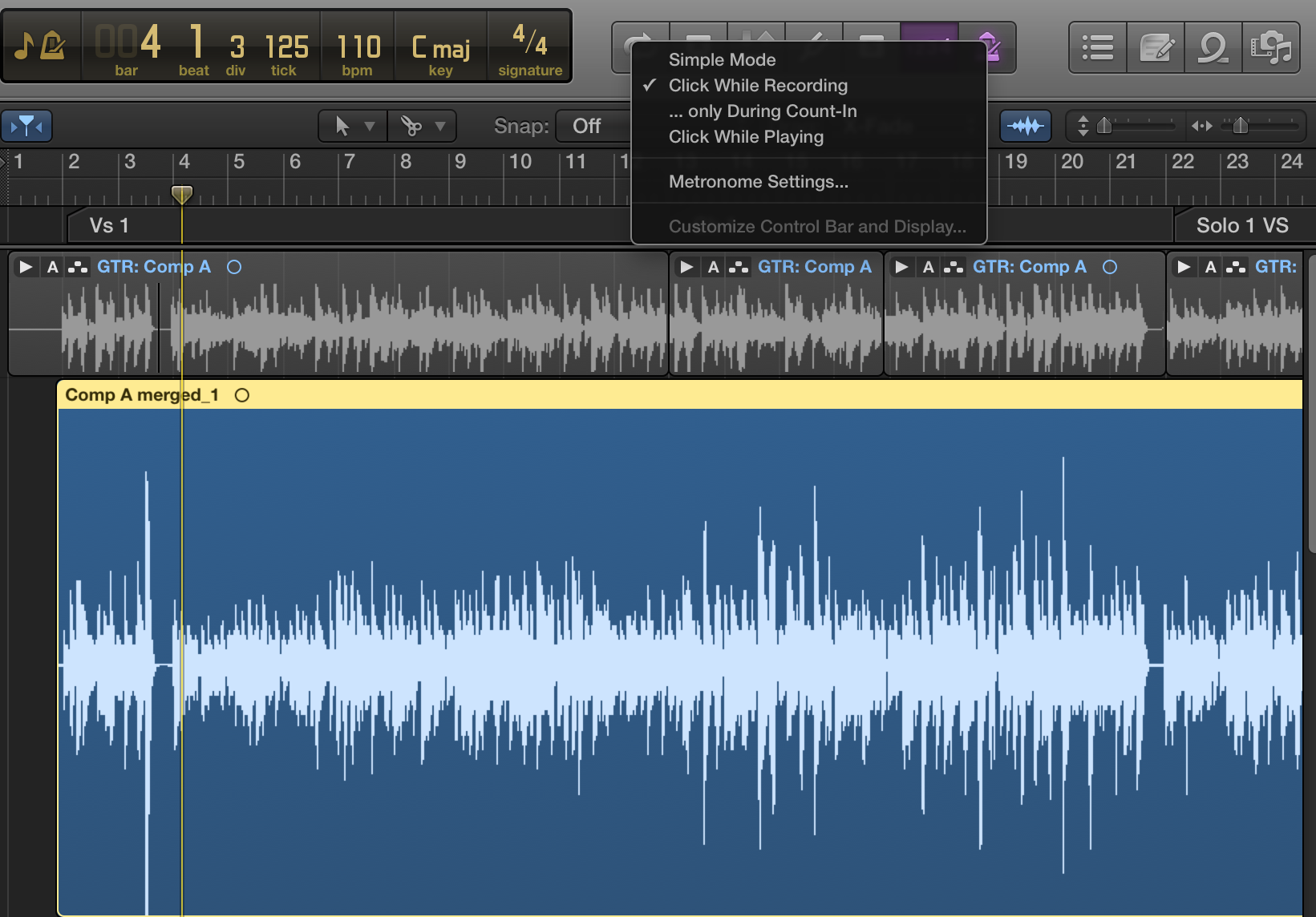Enable Simple Mode in metronome menu
Viewport: 1316px width, 917px height.
pos(722,60)
